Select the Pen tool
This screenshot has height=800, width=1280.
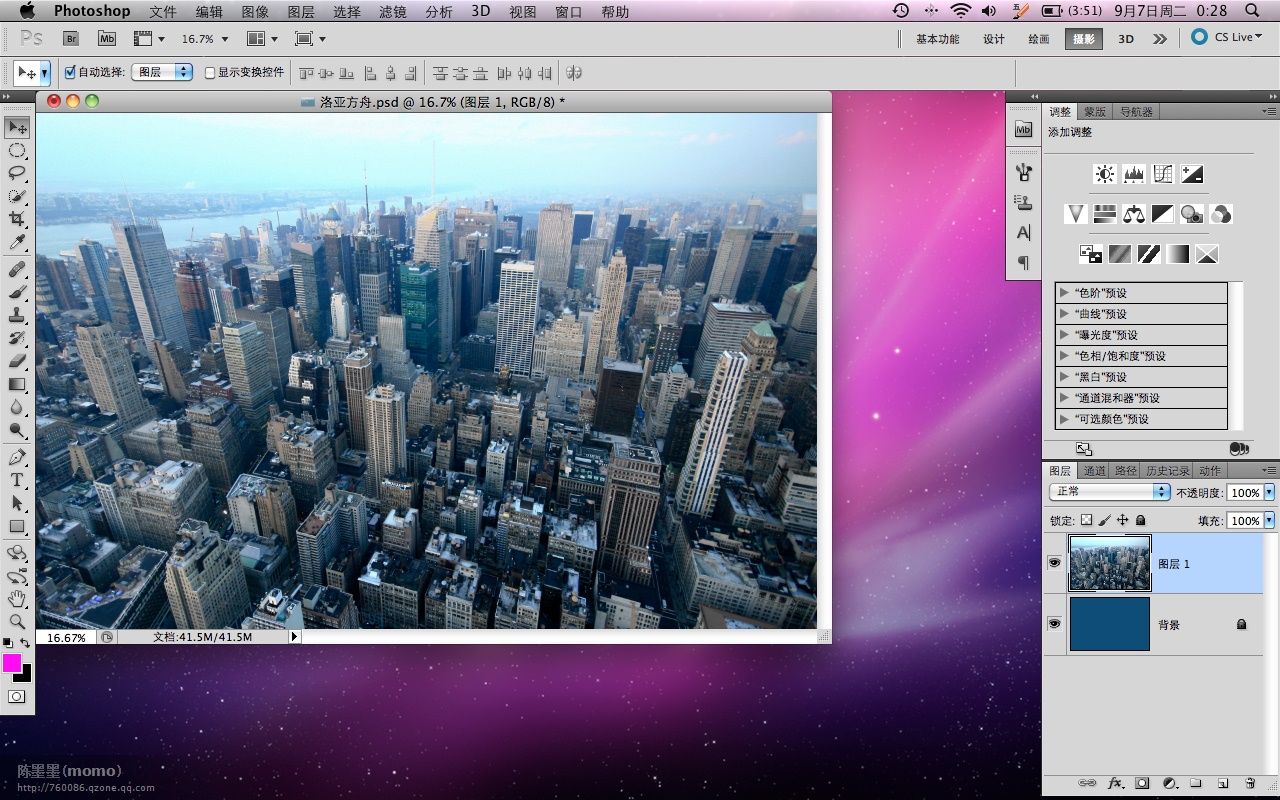pyautogui.click(x=17, y=457)
